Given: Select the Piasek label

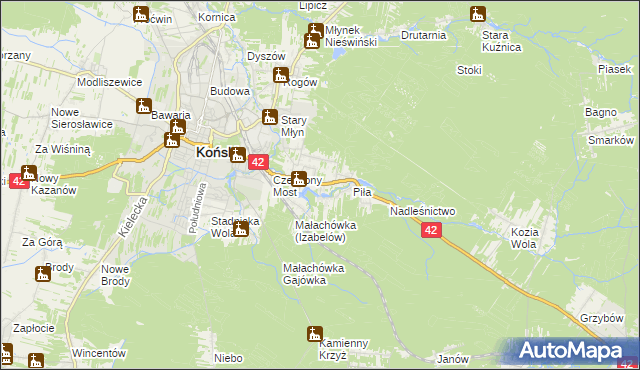Looking at the screenshot, I should (x=615, y=69).
